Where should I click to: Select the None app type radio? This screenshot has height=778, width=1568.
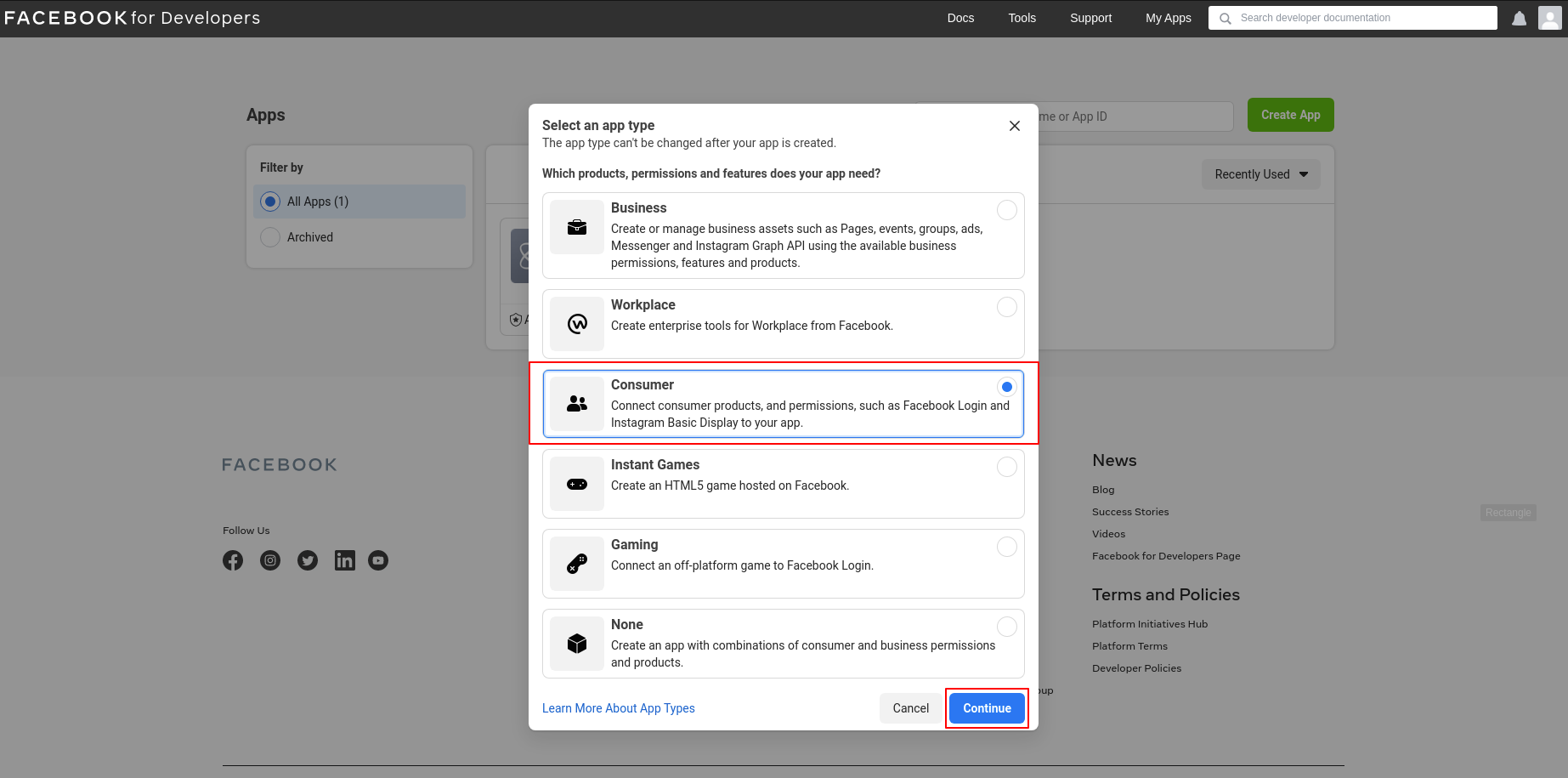(1006, 627)
